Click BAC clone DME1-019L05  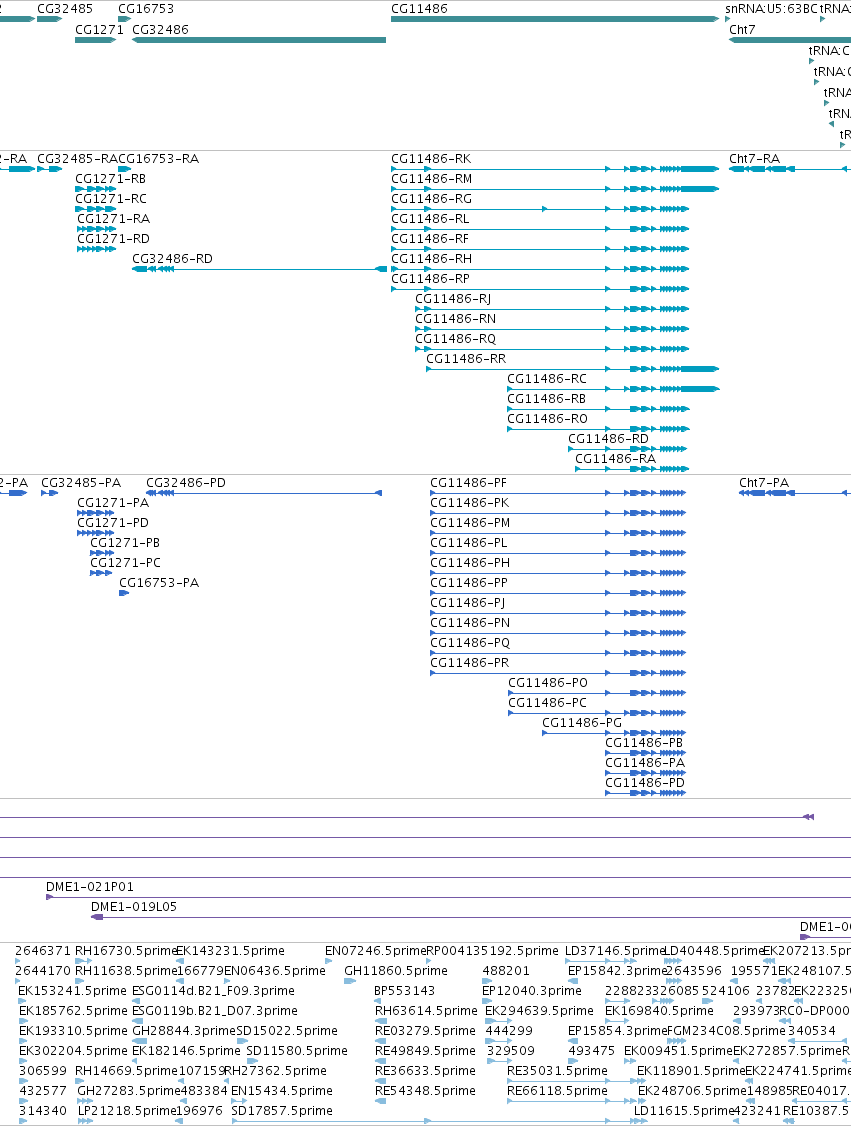pyautogui.click(x=134, y=908)
